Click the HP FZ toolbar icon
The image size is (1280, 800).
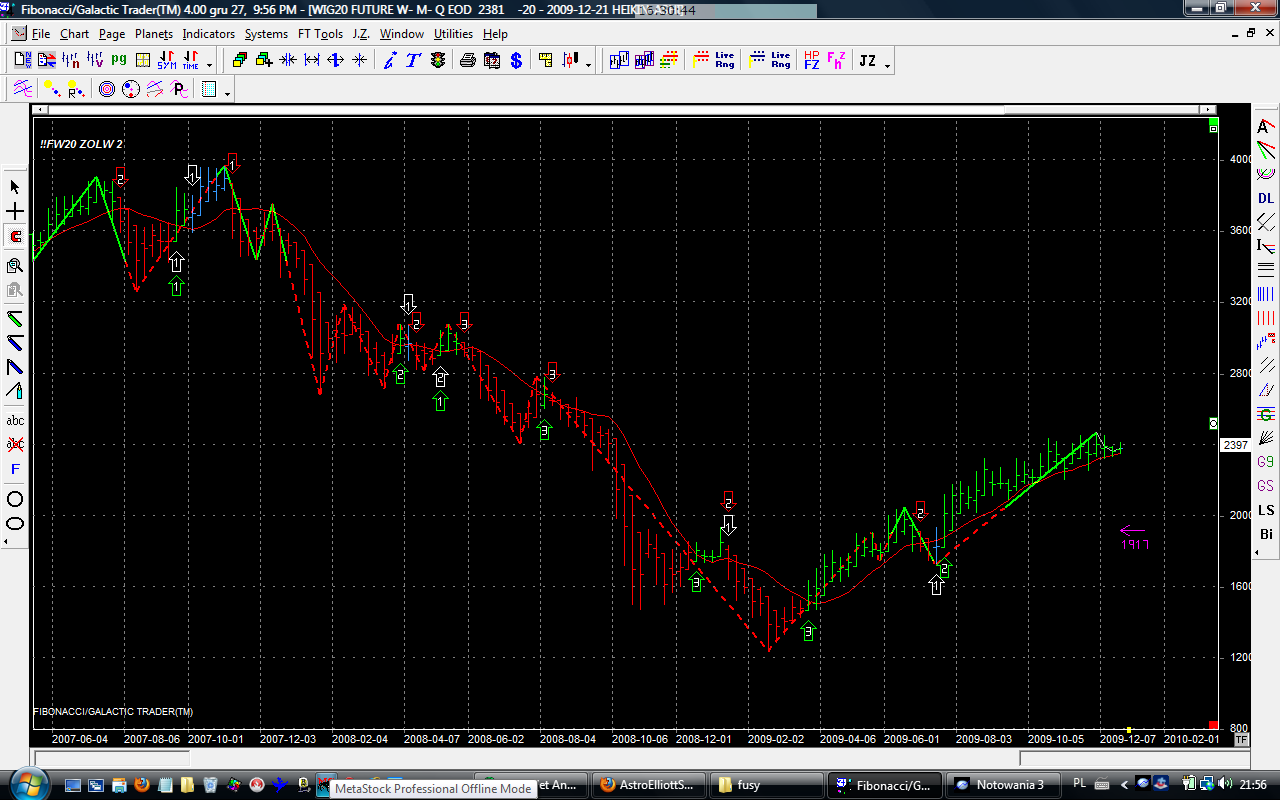(x=811, y=61)
